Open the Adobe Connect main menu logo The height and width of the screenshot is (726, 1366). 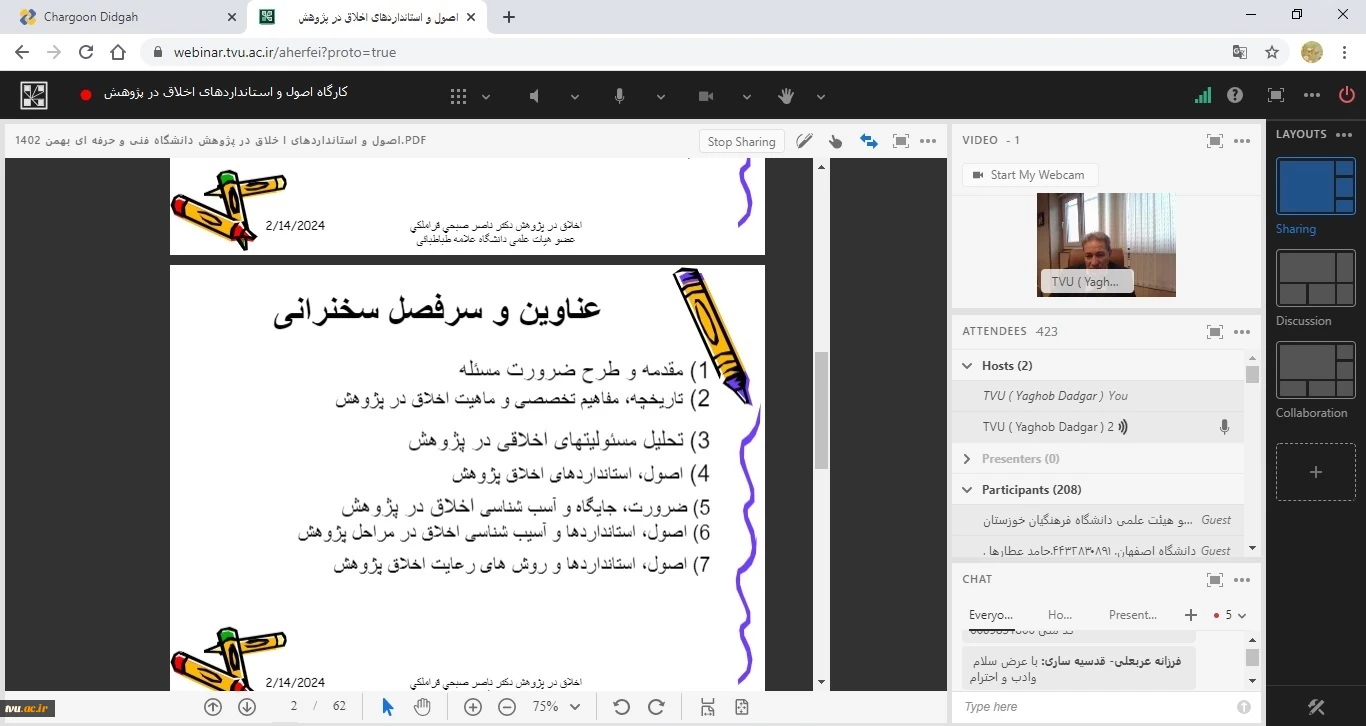pos(33,95)
